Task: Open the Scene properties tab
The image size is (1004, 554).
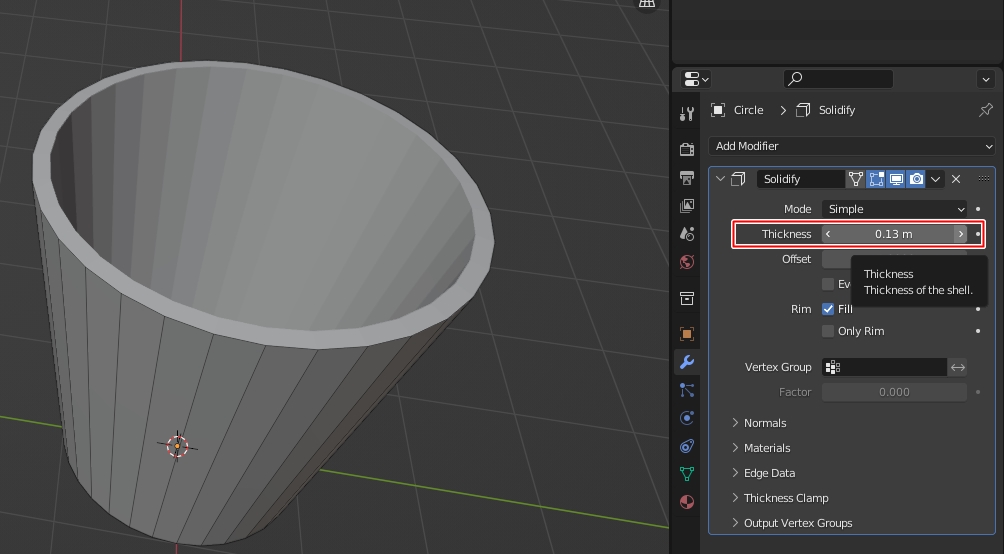Action: 687,234
